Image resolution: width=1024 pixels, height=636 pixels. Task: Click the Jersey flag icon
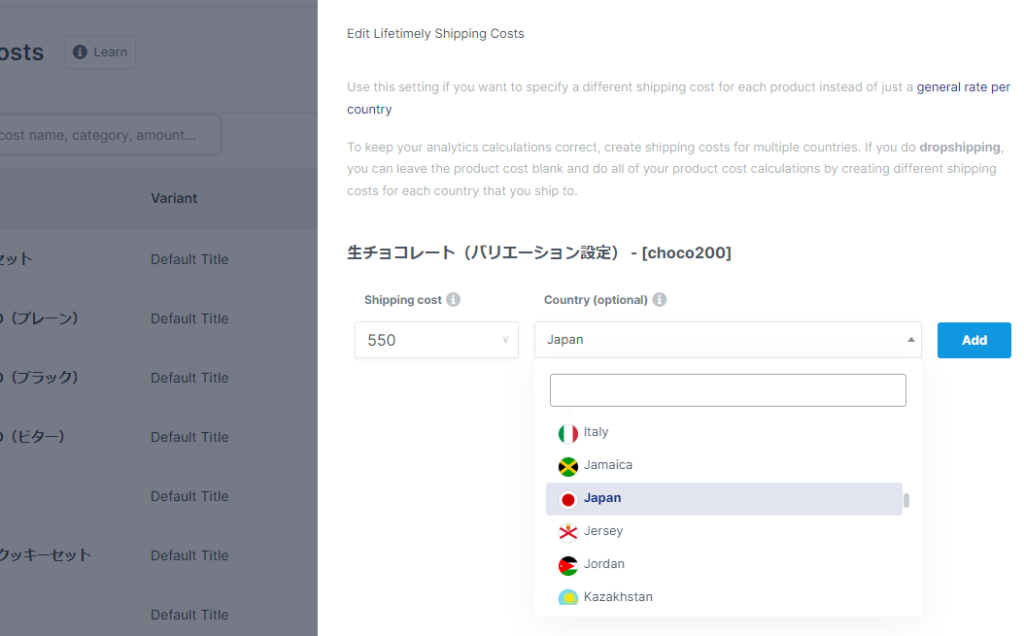point(567,531)
